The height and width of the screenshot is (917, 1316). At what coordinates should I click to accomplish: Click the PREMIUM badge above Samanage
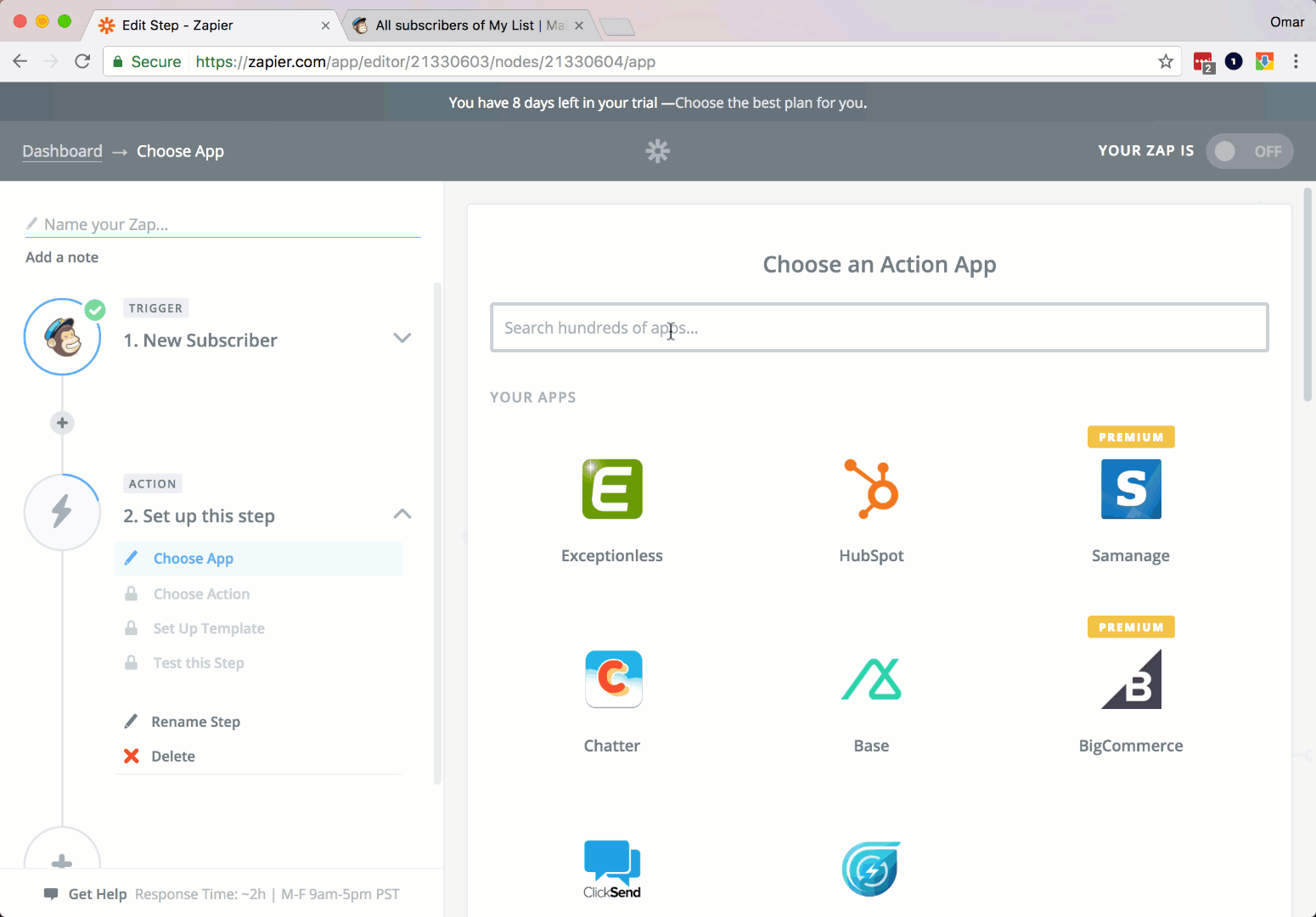pyautogui.click(x=1131, y=437)
